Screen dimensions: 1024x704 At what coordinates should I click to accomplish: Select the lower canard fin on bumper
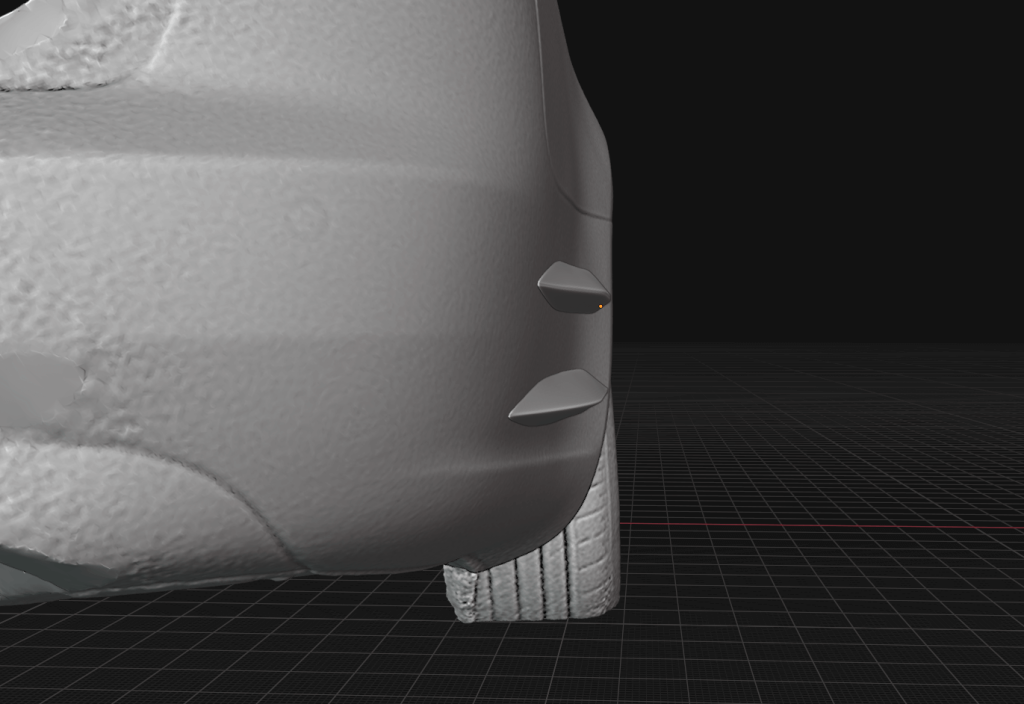560,400
